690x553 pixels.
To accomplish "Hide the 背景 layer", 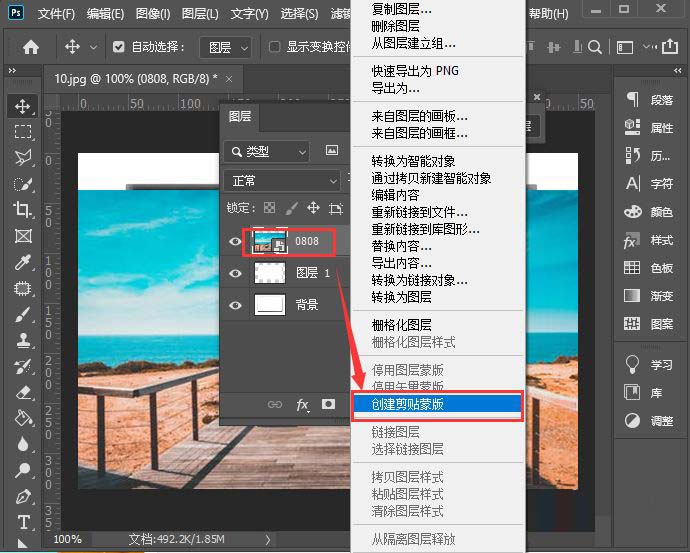I will [x=235, y=305].
